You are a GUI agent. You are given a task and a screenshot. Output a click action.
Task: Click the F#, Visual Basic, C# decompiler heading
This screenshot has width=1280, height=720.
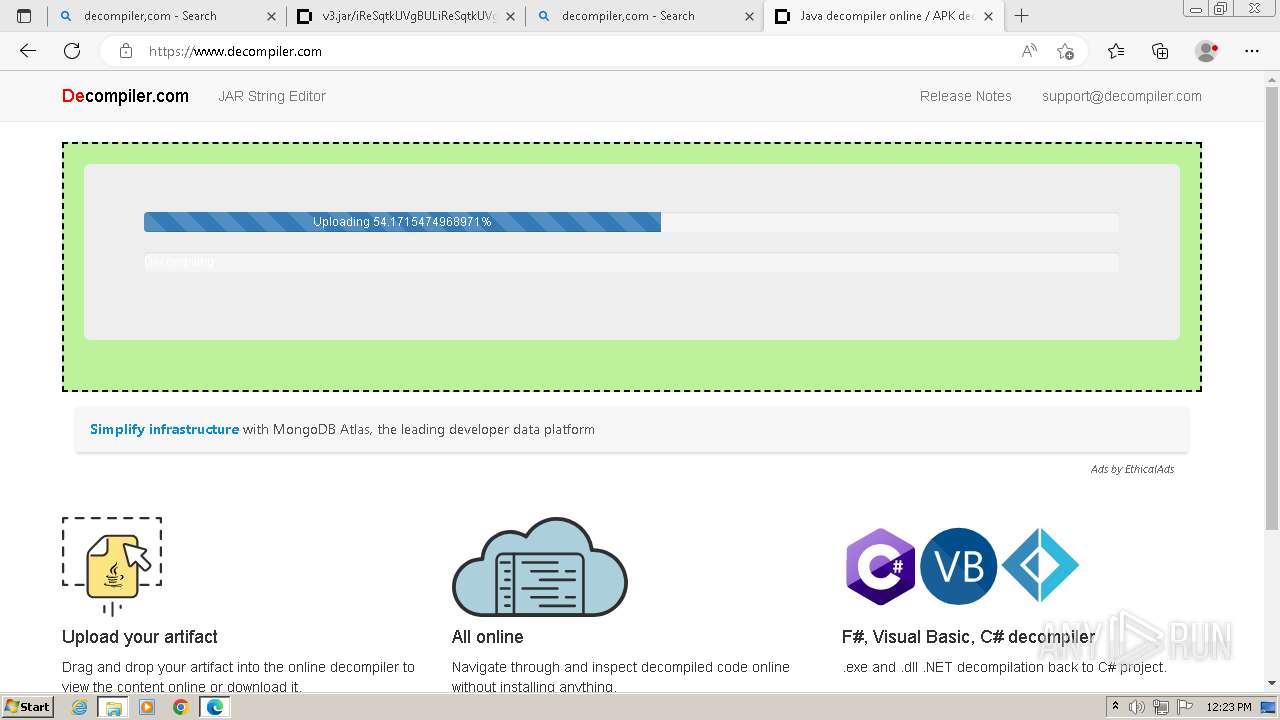coord(968,637)
